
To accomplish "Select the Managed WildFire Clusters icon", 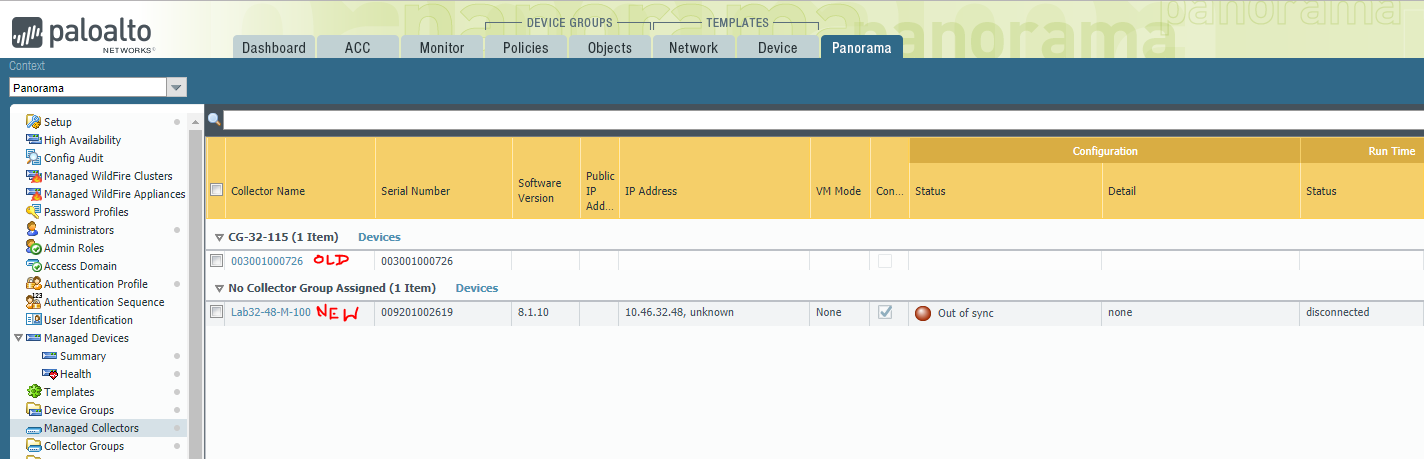I will (34, 176).
